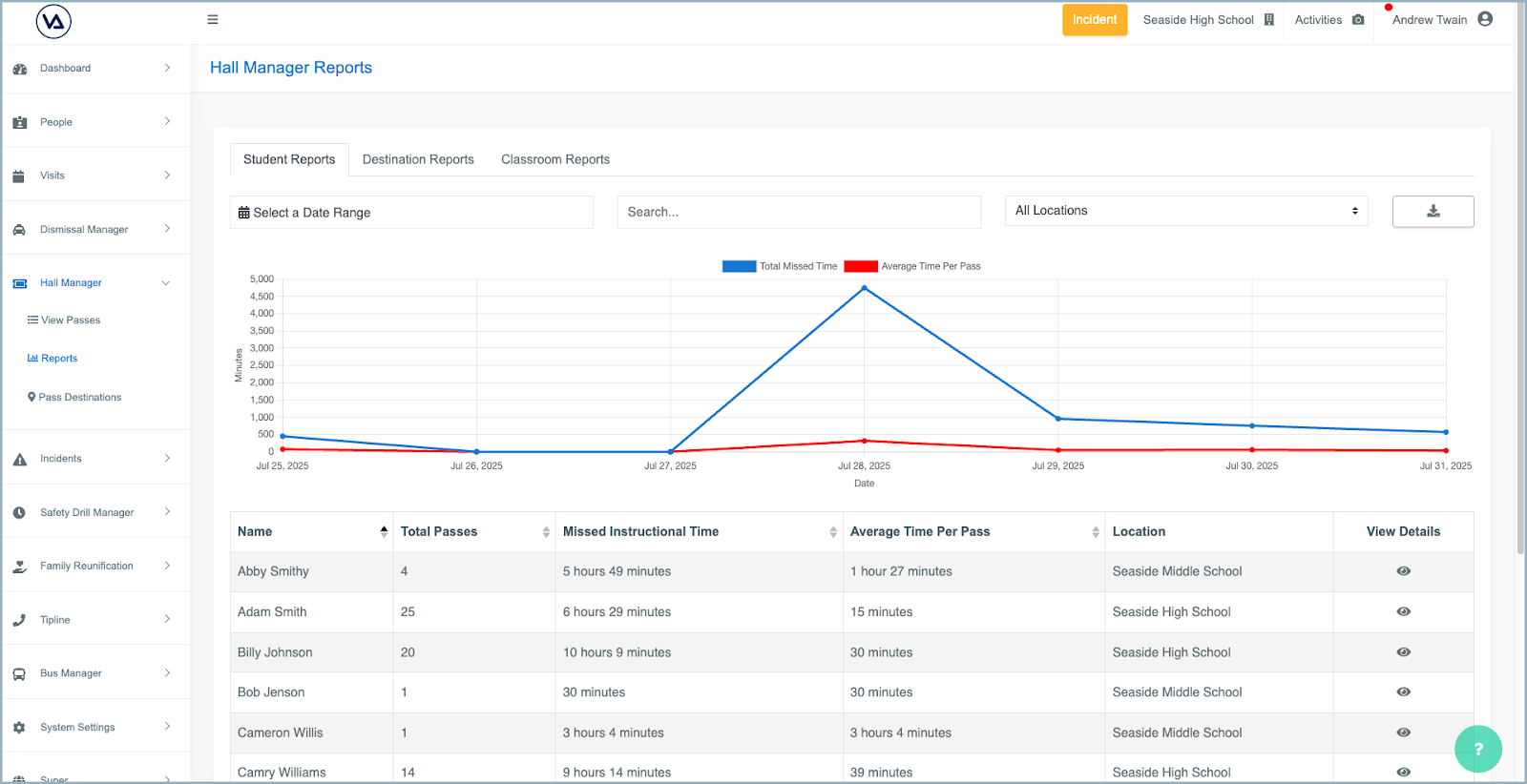Screen dimensions: 1527x784
Task: Sort by Missed Instructional Time column
Action: tap(699, 532)
